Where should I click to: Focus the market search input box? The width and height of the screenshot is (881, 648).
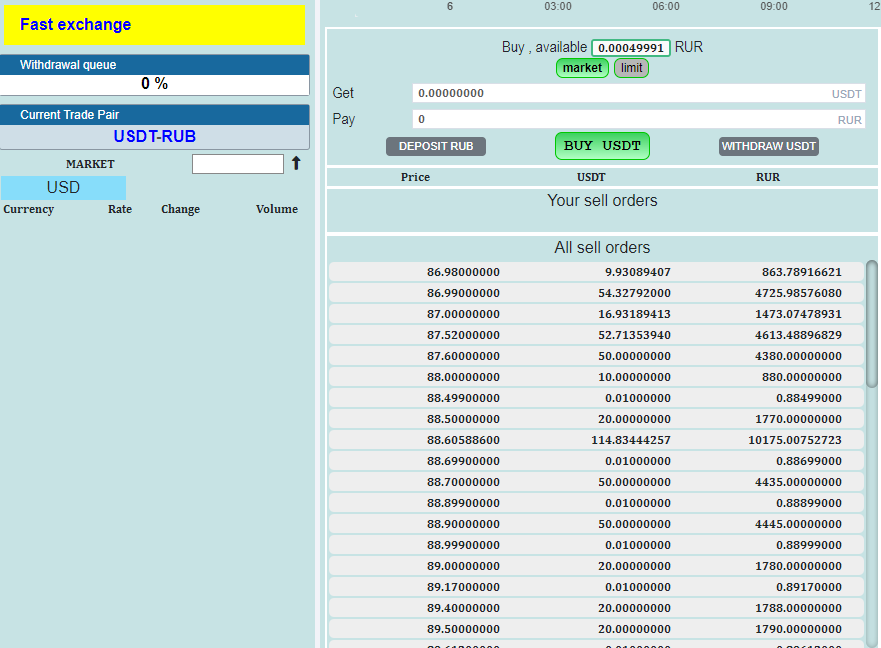[237, 164]
